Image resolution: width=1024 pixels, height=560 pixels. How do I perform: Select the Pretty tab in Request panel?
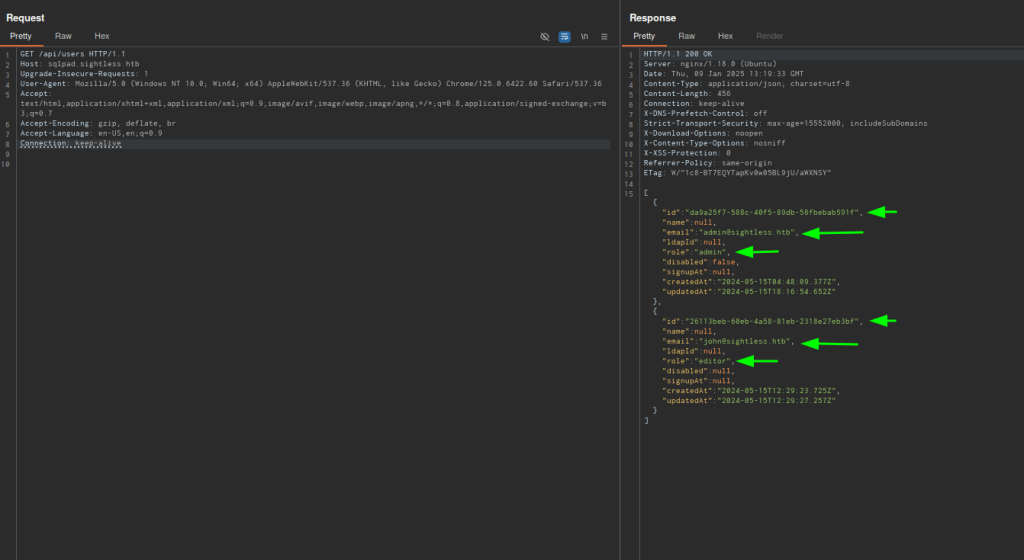(21, 36)
